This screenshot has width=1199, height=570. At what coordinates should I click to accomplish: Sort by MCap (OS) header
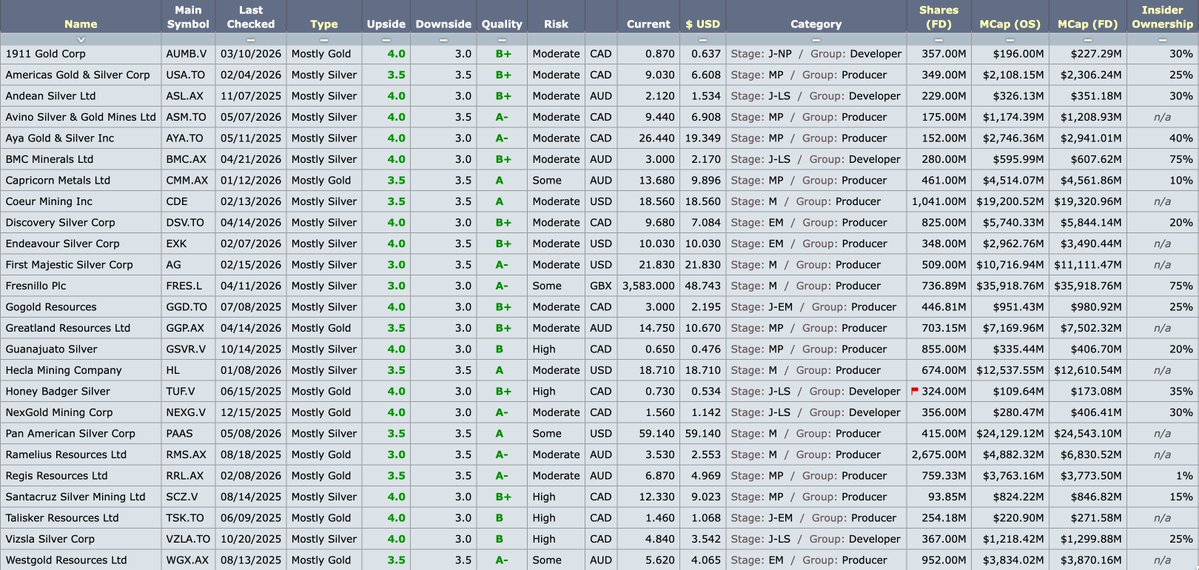coord(1010,24)
